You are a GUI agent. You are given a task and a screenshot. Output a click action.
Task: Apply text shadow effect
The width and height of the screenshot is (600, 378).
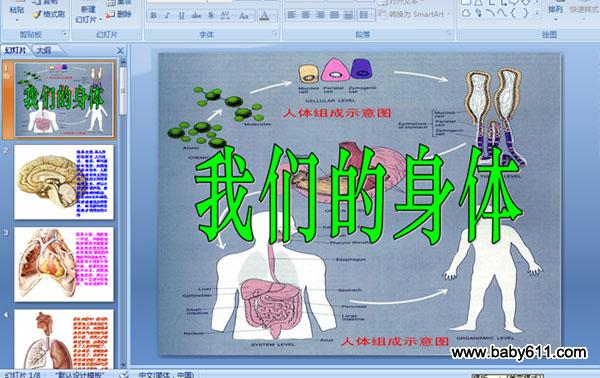click(x=211, y=16)
